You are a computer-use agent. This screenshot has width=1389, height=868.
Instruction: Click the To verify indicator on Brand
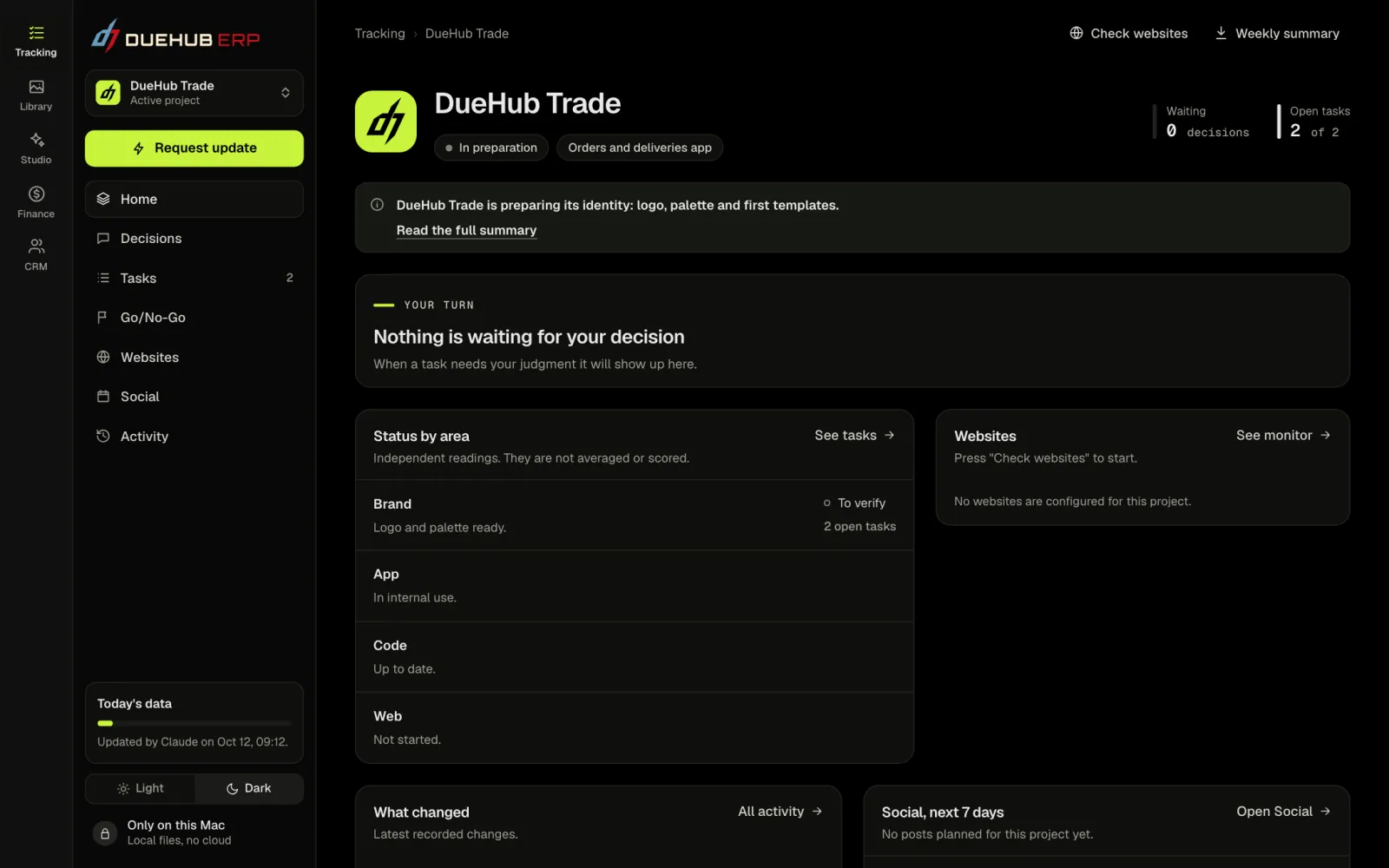[854, 503]
